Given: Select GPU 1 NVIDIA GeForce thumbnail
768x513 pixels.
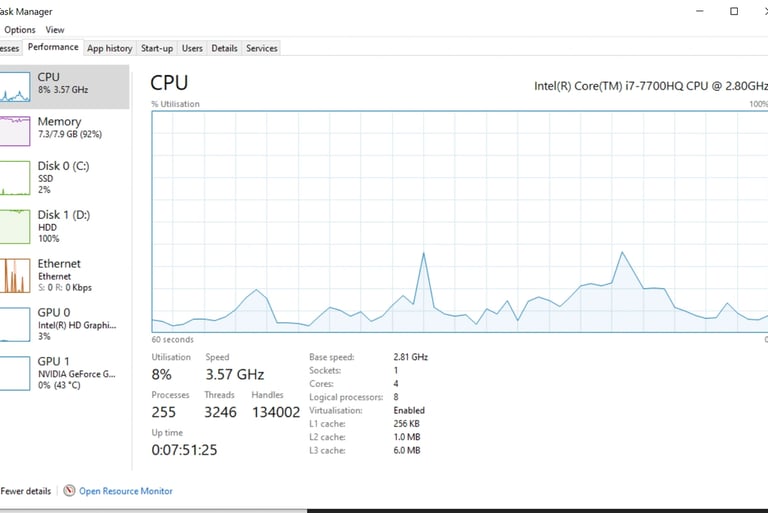Looking at the screenshot, I should 15,372.
